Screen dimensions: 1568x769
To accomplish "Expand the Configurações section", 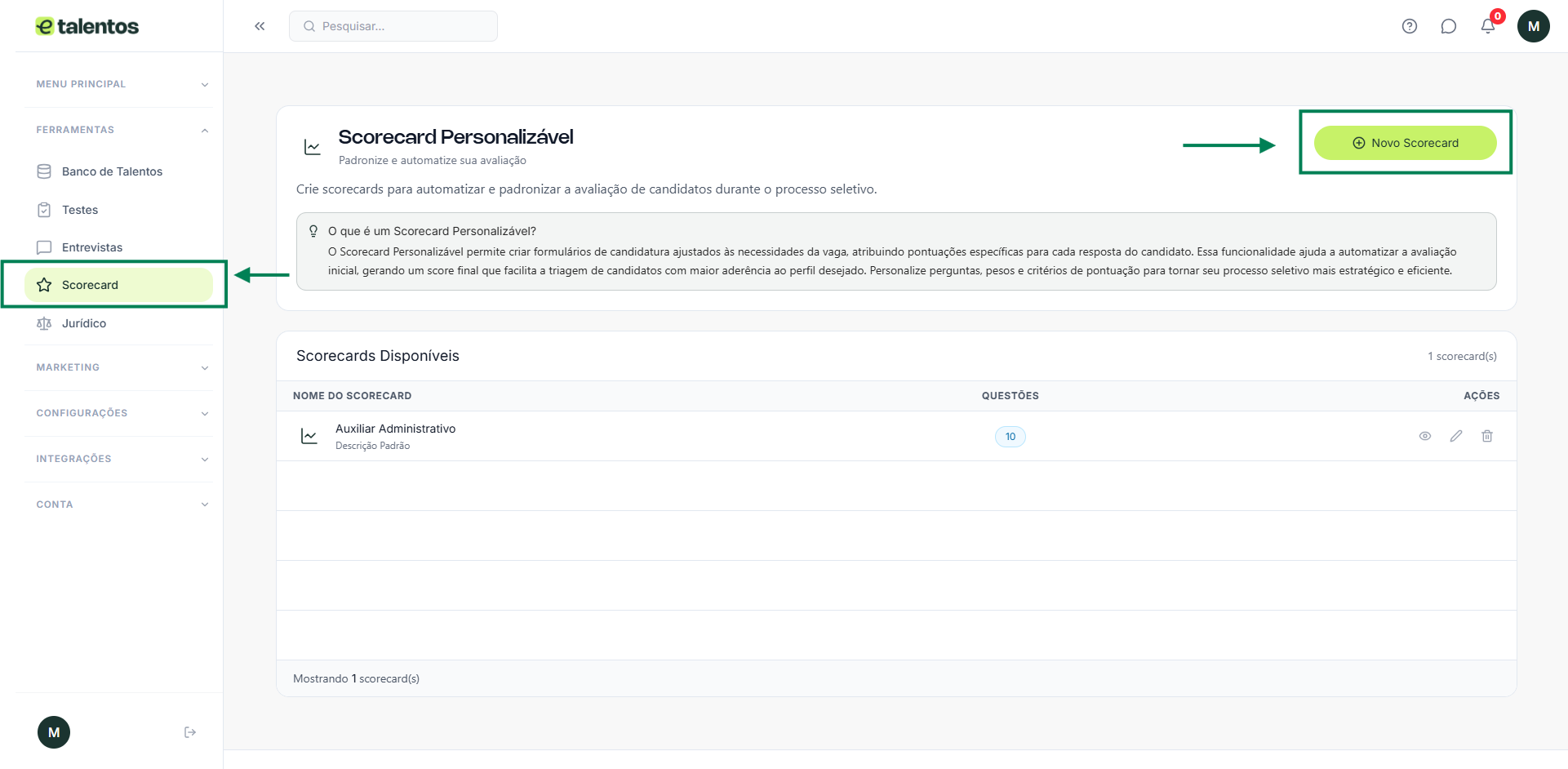I will 122,413.
